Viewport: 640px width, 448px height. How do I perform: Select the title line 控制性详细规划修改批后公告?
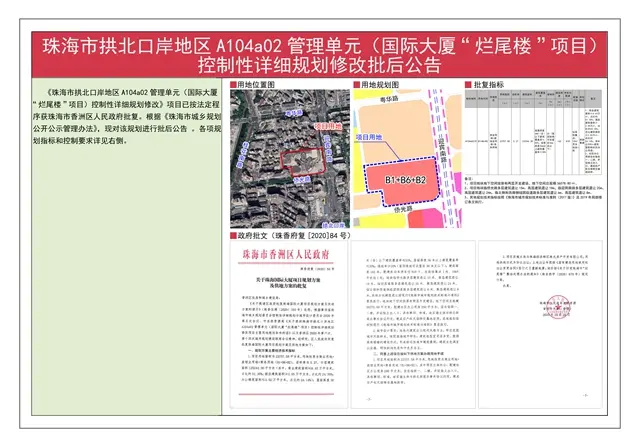320,65
